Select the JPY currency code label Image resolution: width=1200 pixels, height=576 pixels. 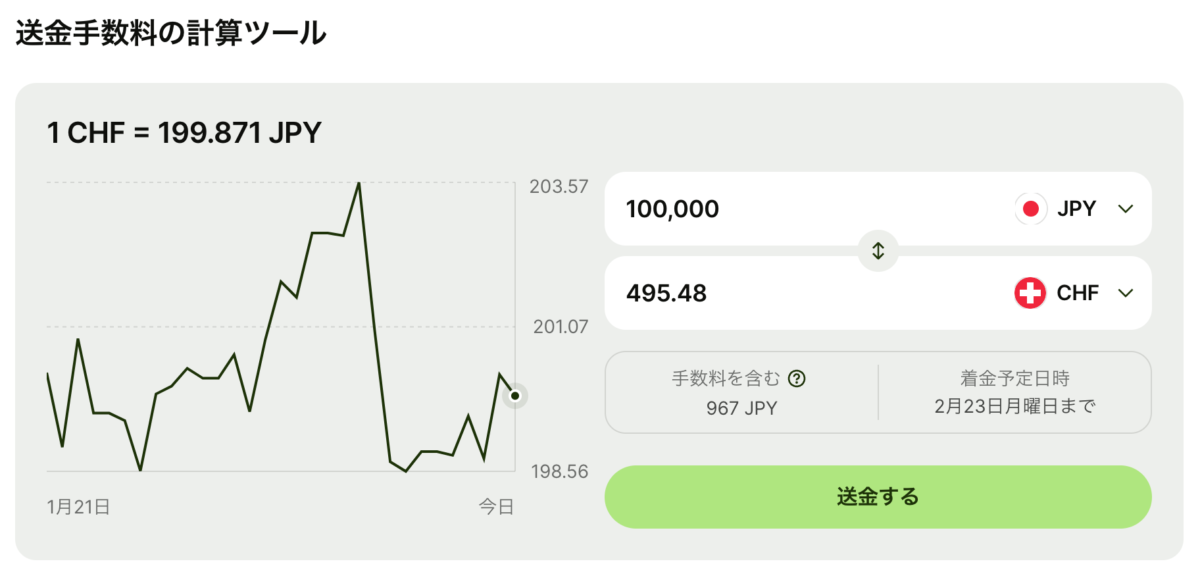pyautogui.click(x=1076, y=209)
